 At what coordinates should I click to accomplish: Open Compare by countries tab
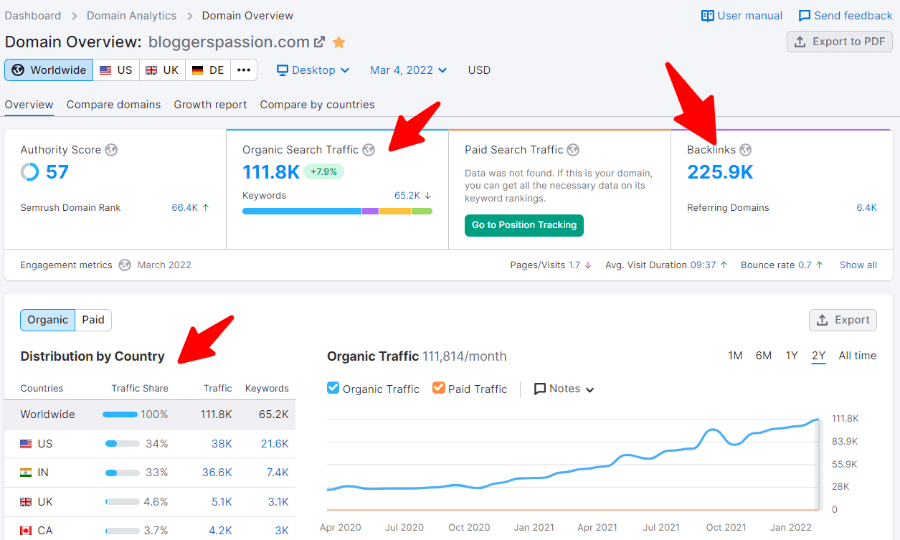pos(317,104)
